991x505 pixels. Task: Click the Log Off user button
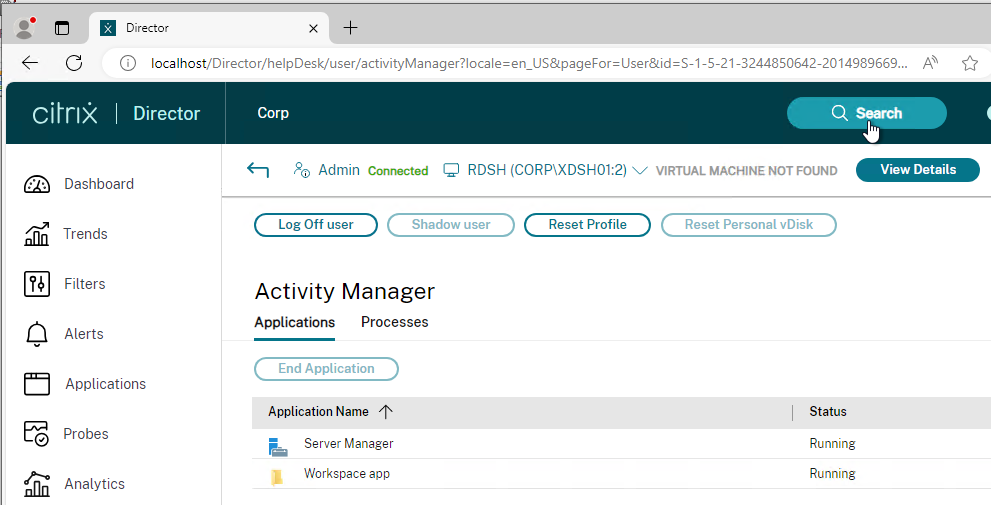[316, 225]
